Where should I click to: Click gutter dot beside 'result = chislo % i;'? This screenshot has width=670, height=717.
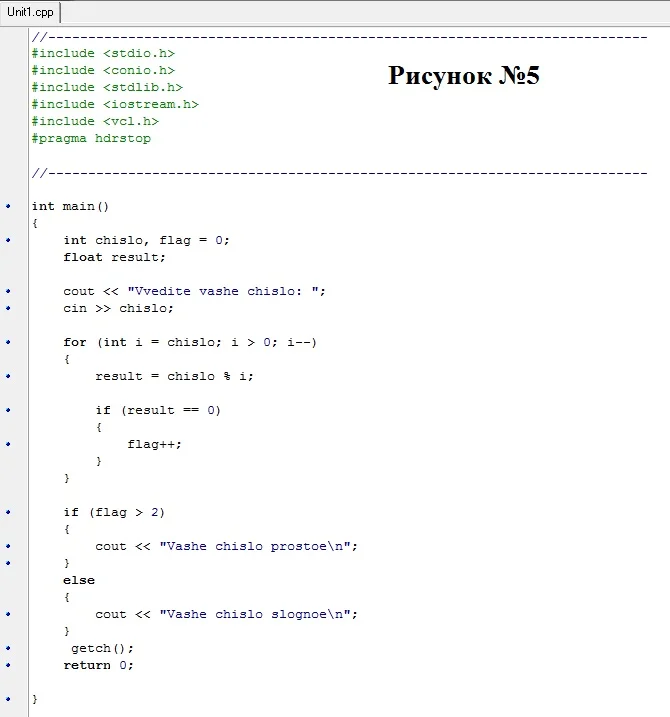click(x=8, y=376)
